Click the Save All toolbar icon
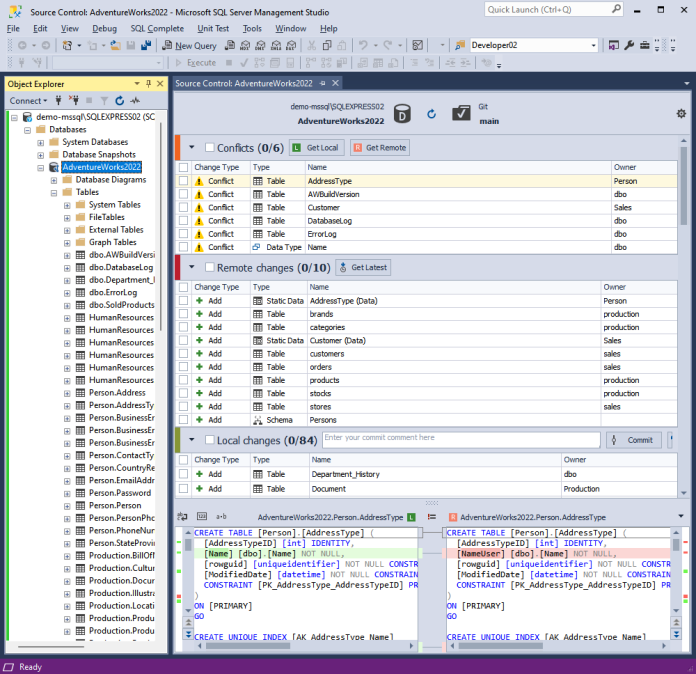696x674 pixels. click(146, 45)
